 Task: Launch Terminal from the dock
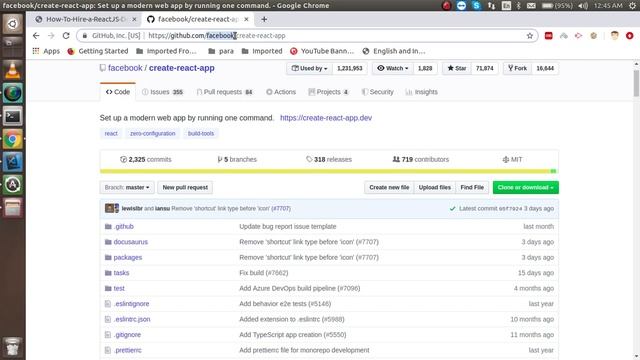point(13,116)
